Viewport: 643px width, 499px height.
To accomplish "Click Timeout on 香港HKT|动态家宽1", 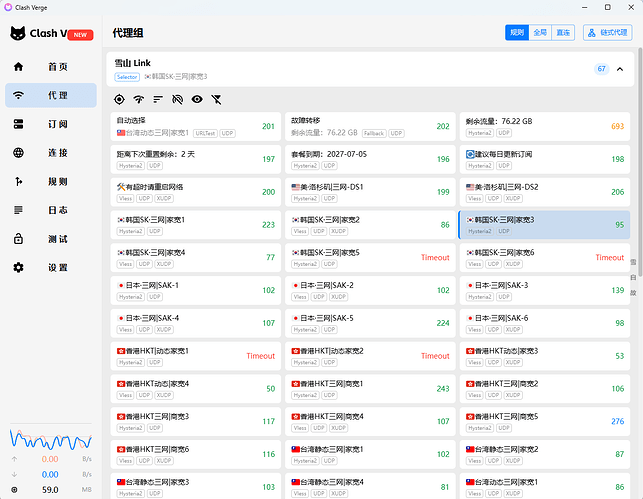I will click(260, 356).
